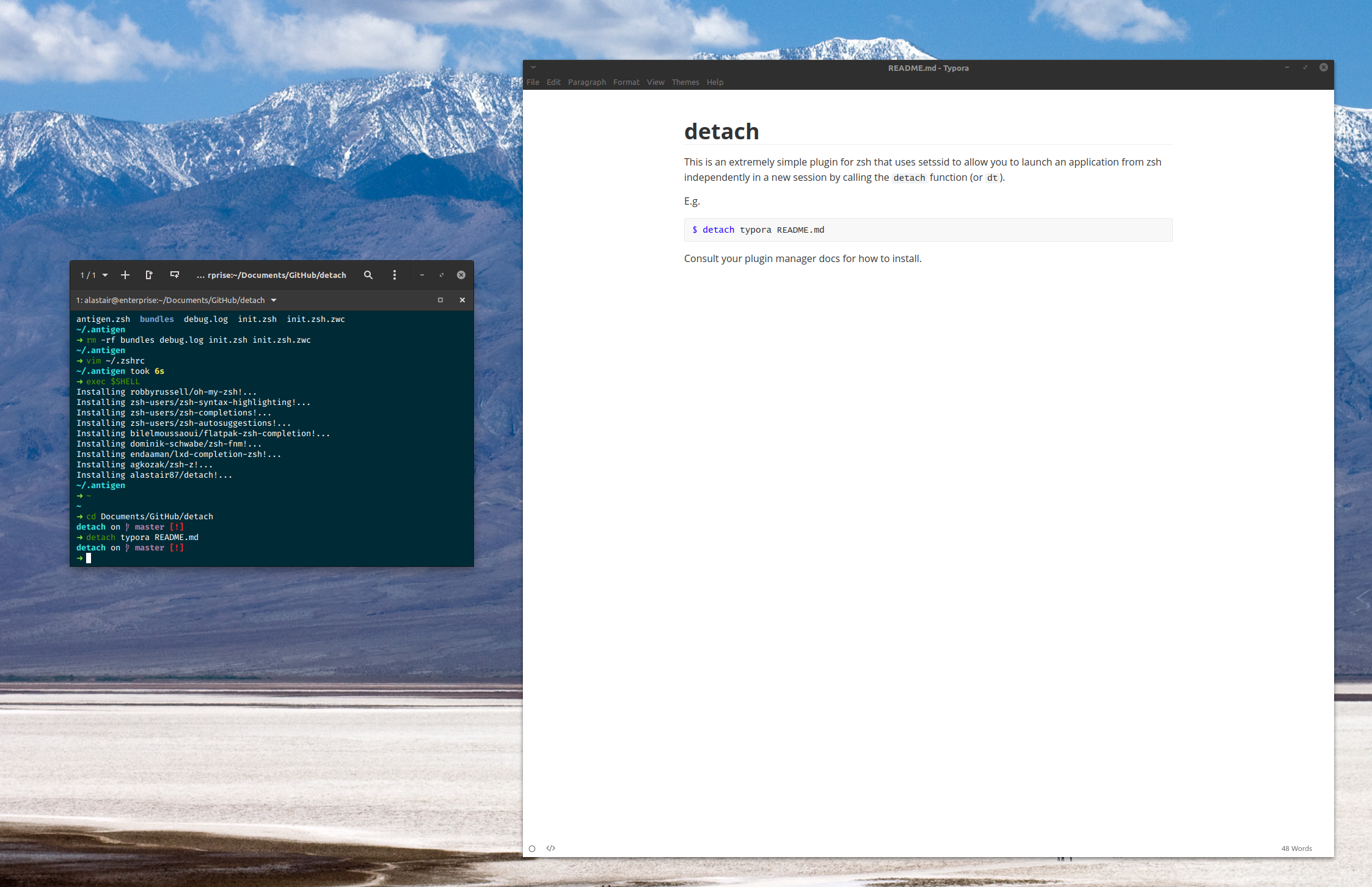Open the Format menu

[626, 82]
